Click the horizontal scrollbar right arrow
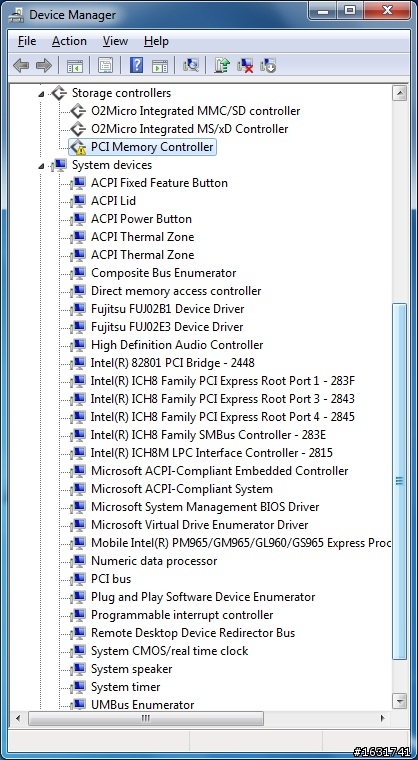 point(383,718)
